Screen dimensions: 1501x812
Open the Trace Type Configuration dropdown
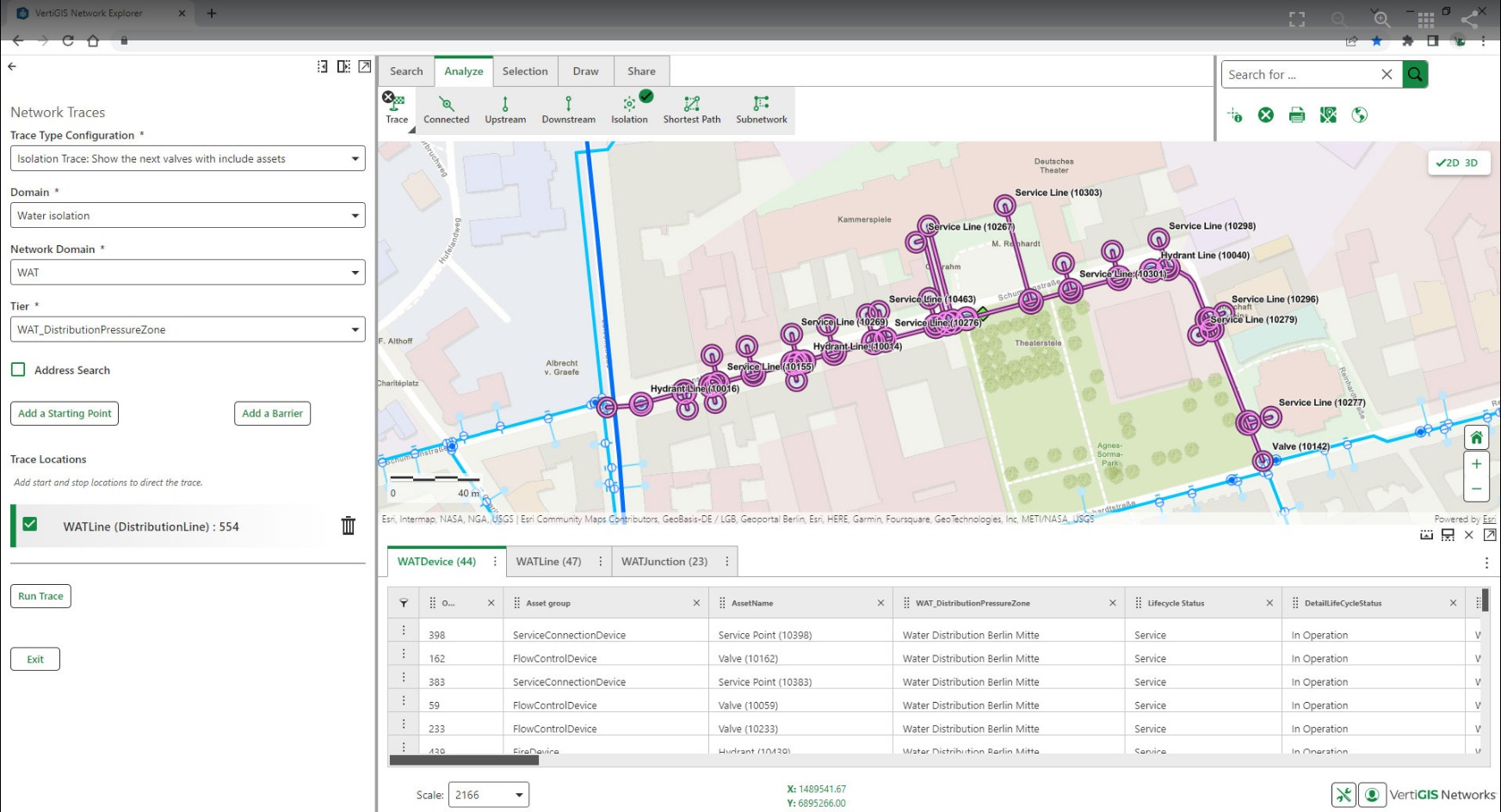click(188, 158)
